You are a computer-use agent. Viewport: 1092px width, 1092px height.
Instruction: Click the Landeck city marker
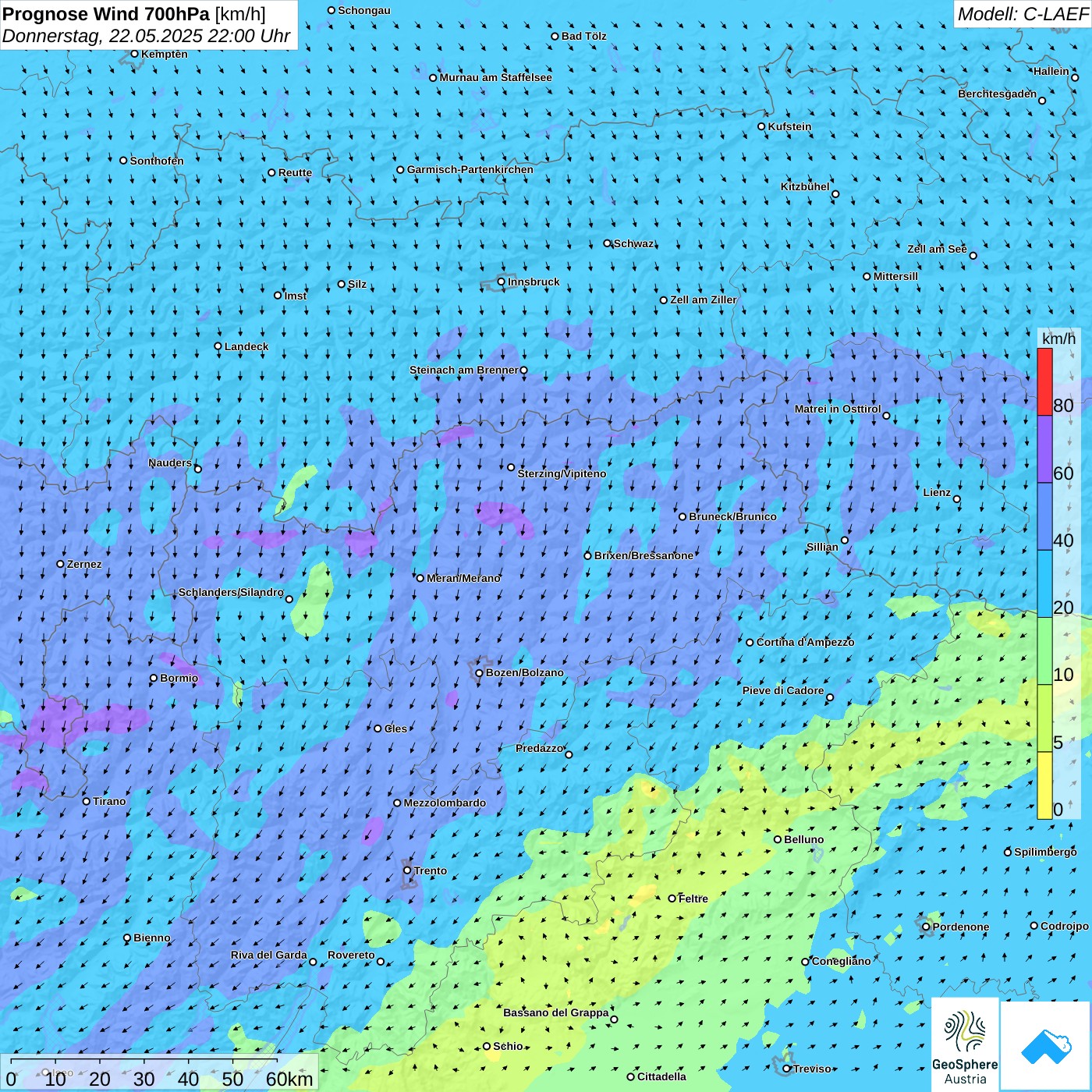(x=218, y=346)
